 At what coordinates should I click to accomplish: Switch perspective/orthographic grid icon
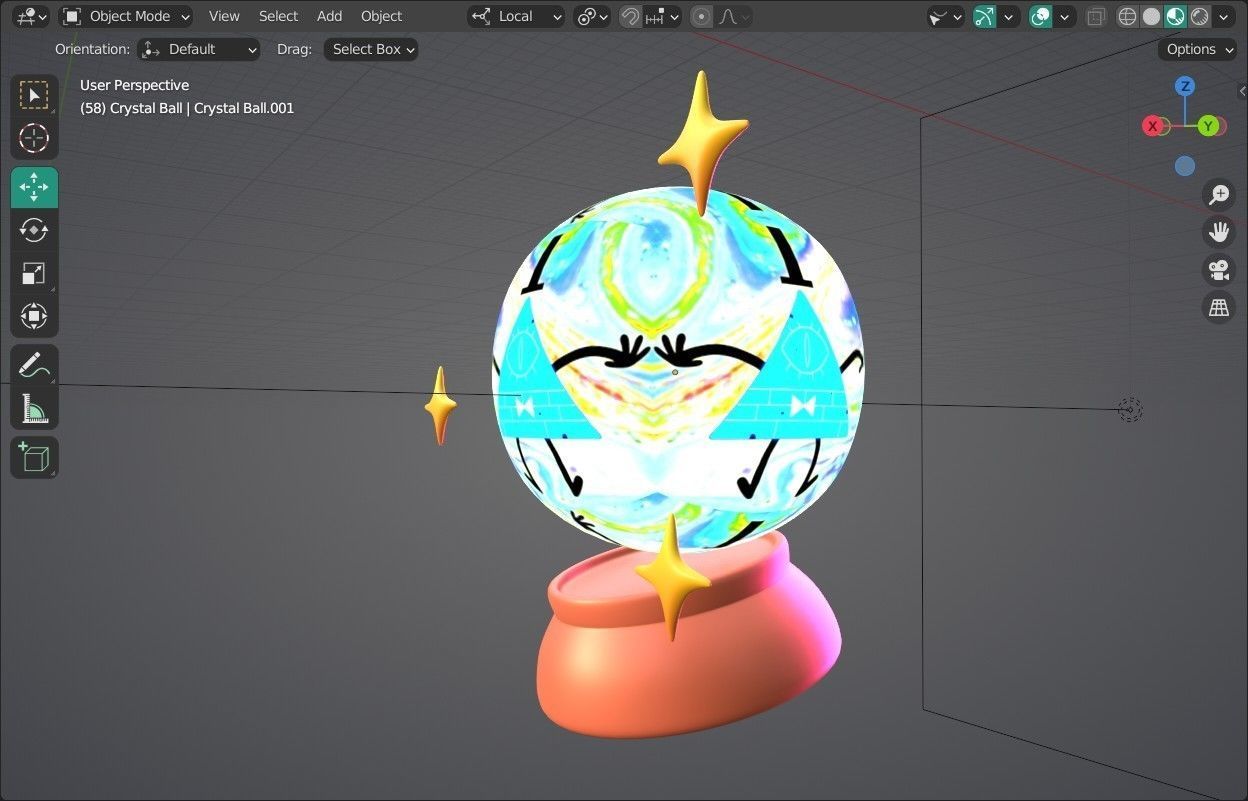coord(1218,308)
